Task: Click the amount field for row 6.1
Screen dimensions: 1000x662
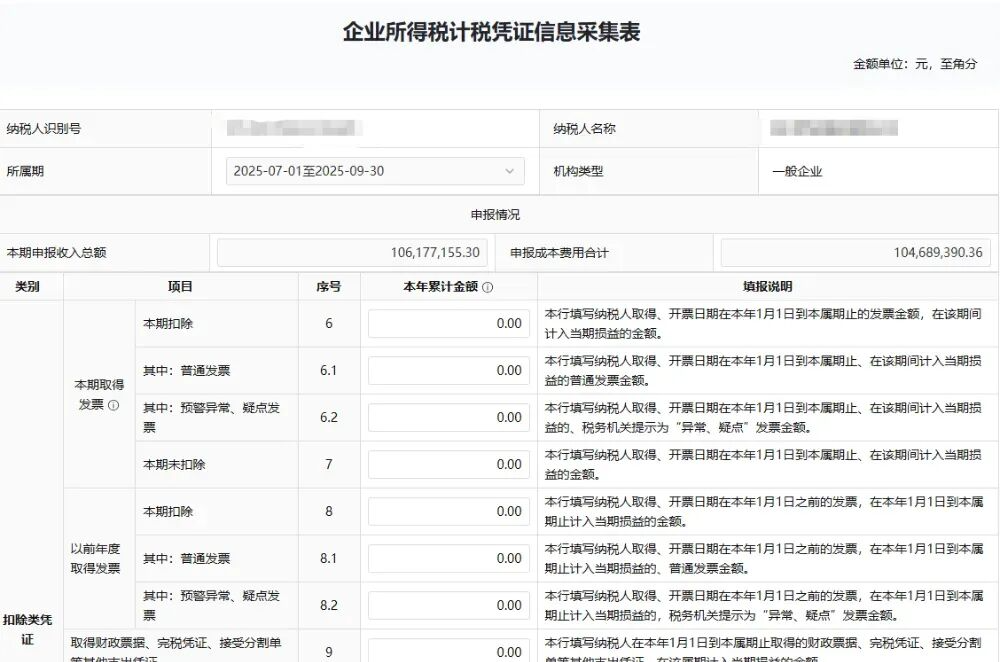Action: click(448, 371)
